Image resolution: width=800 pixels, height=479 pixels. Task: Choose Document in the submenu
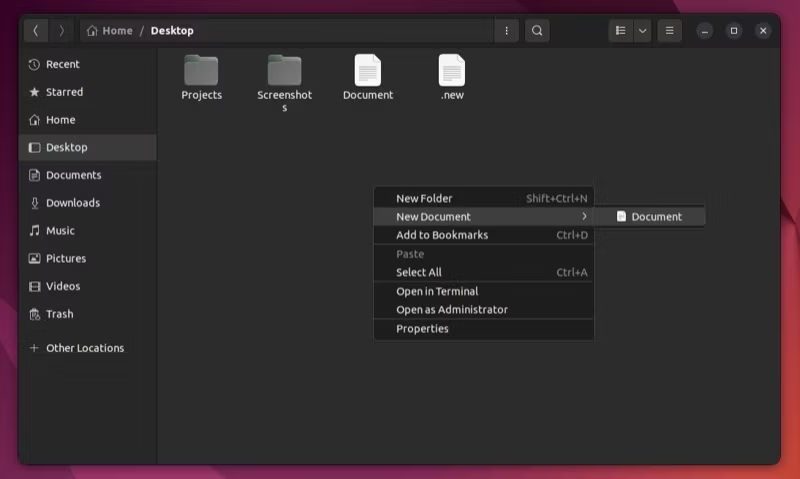pyautogui.click(x=655, y=217)
